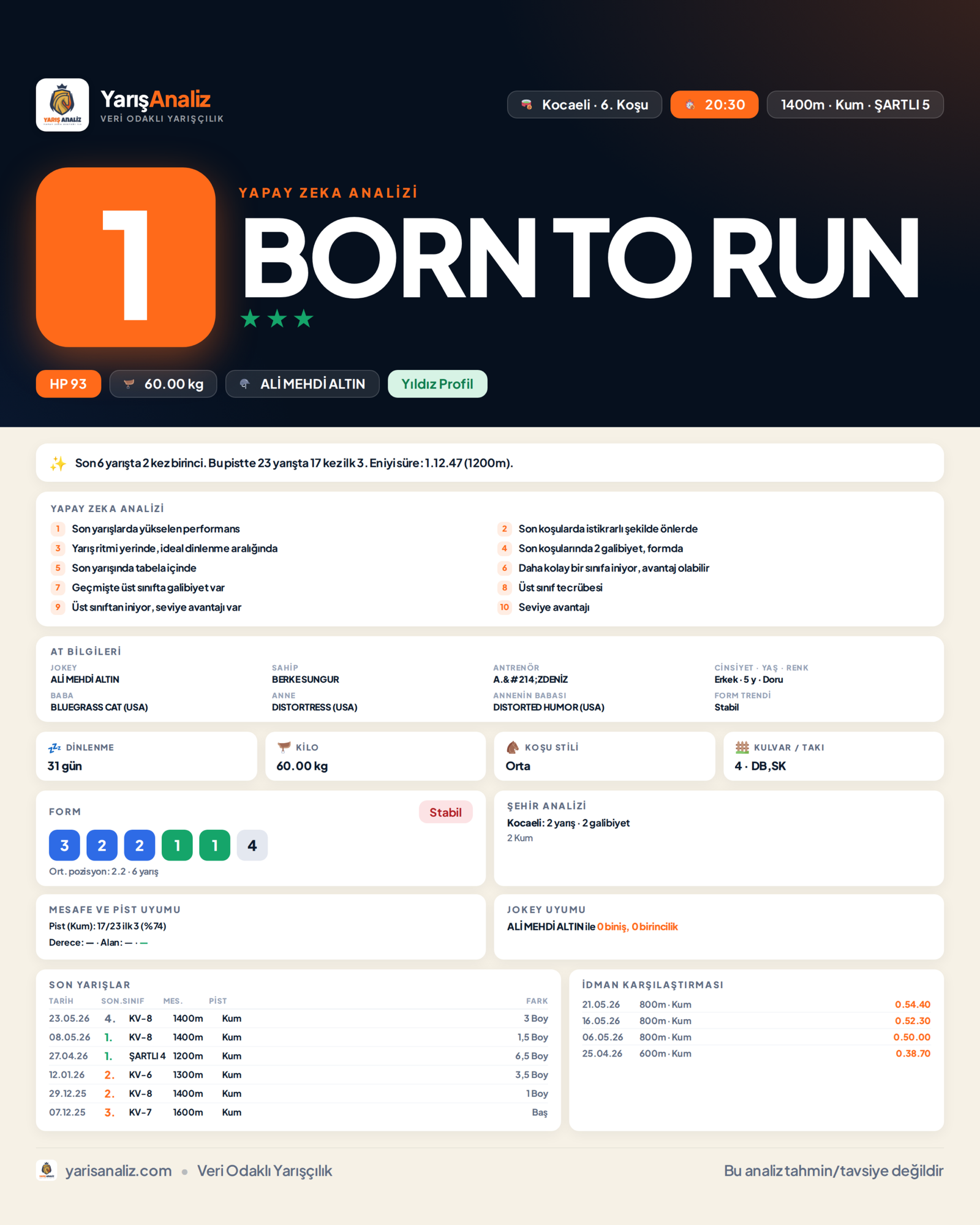Click Kocaeli: 2 yarış · 2 galibiyet text
The width and height of the screenshot is (980, 1225).
click(x=568, y=823)
